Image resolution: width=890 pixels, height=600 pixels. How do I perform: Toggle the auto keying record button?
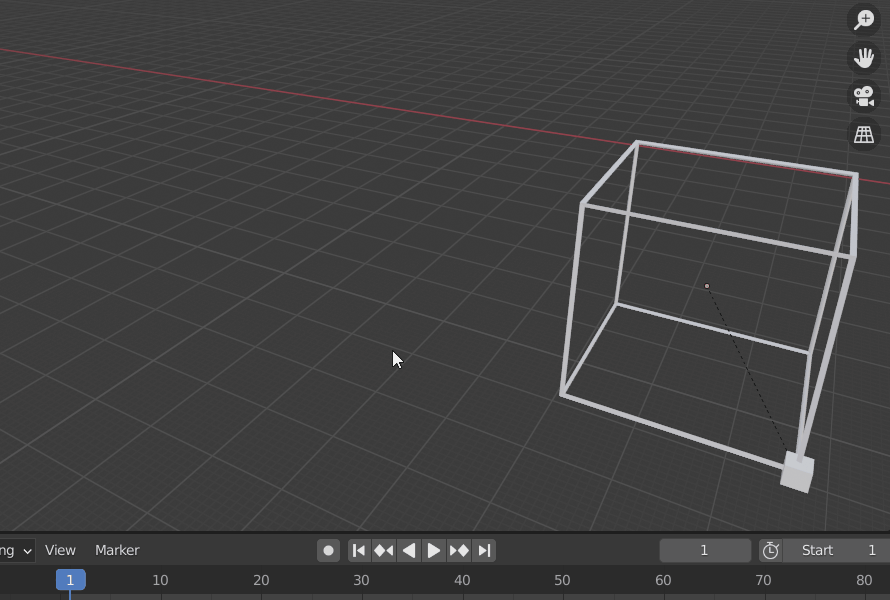[328, 551]
